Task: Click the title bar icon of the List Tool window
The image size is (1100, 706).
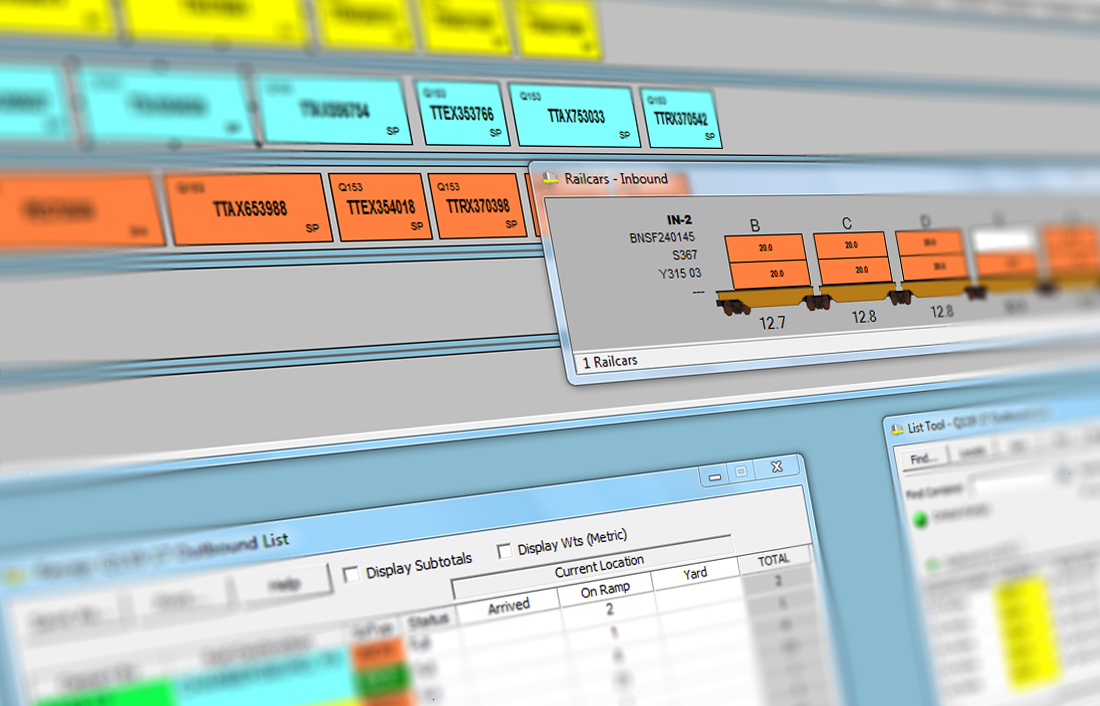Action: (897, 428)
